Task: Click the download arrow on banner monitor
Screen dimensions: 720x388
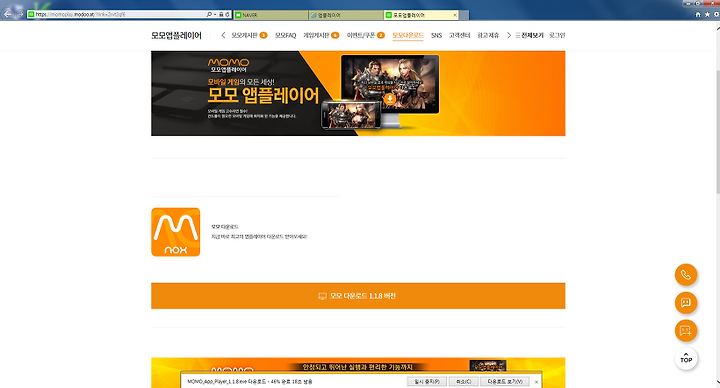Action: [390, 99]
